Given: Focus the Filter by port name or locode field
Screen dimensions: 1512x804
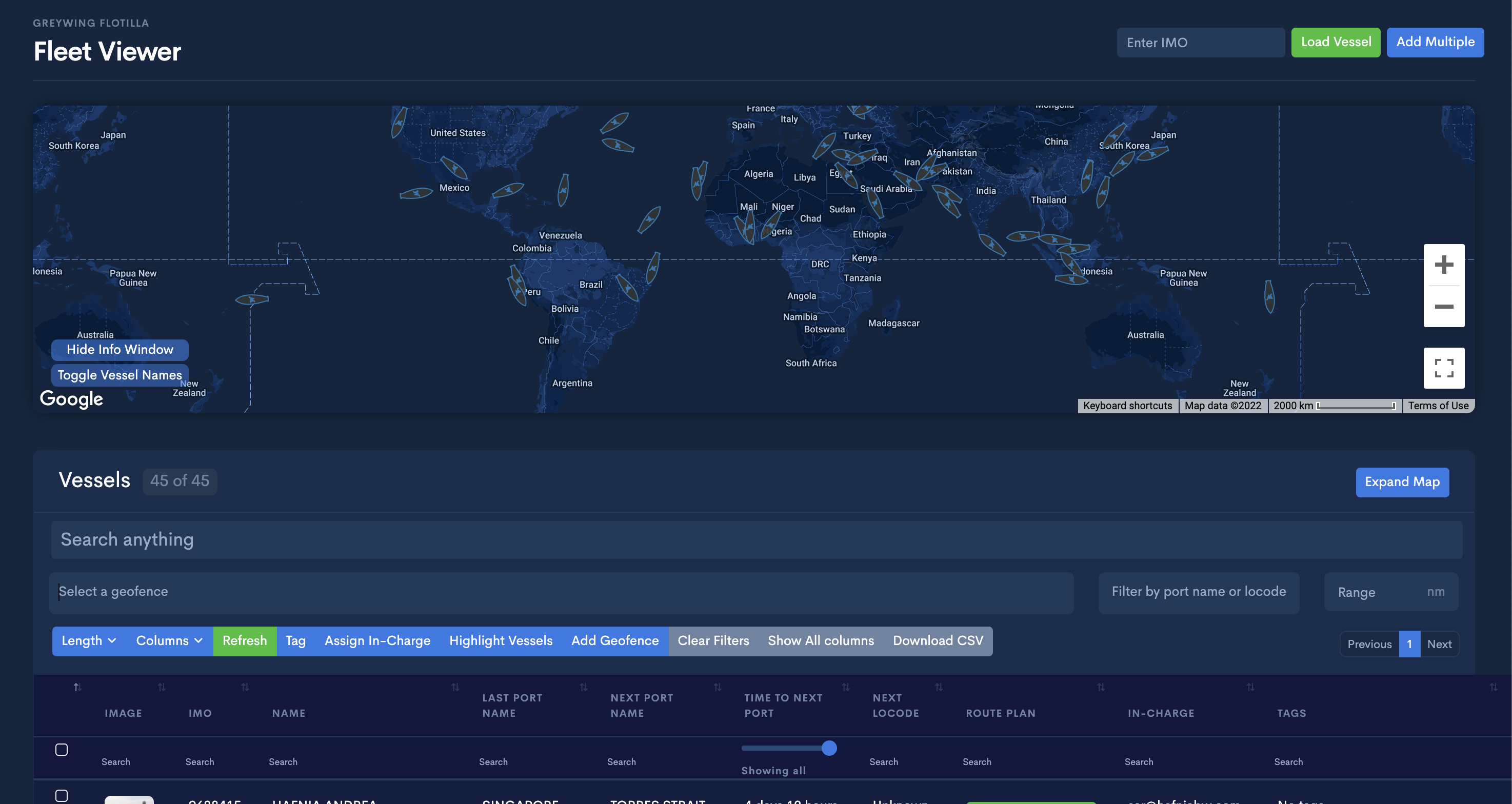Looking at the screenshot, I should [1199, 592].
